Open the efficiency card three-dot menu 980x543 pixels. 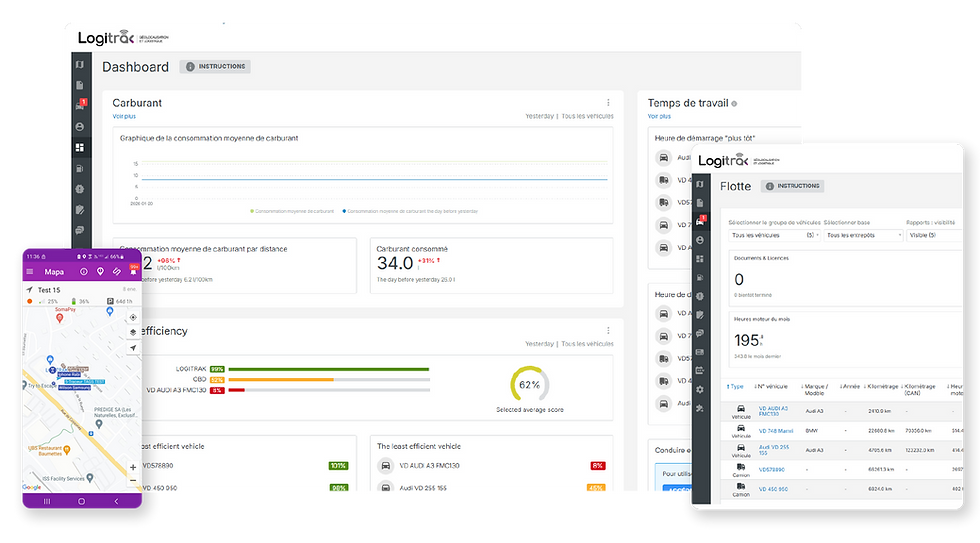coord(608,331)
